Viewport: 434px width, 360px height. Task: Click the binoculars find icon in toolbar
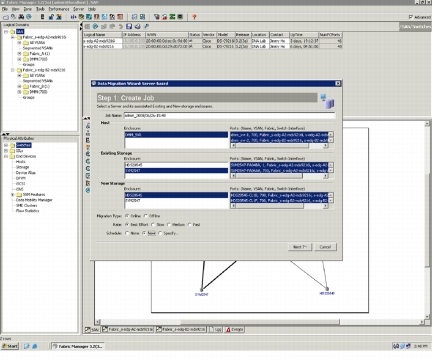(21, 17)
